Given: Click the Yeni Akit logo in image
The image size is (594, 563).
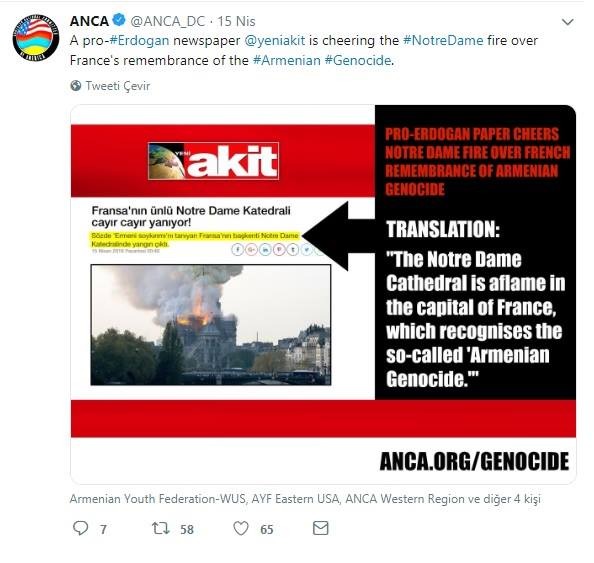Looking at the screenshot, I should tap(214, 161).
